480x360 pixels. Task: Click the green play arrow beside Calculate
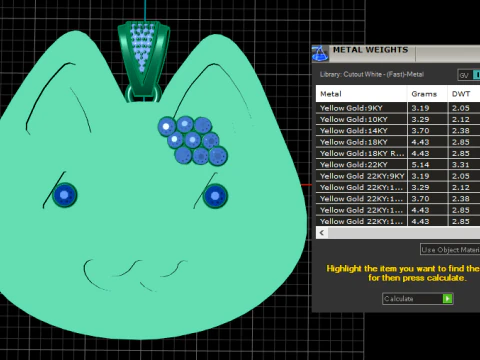point(447,298)
